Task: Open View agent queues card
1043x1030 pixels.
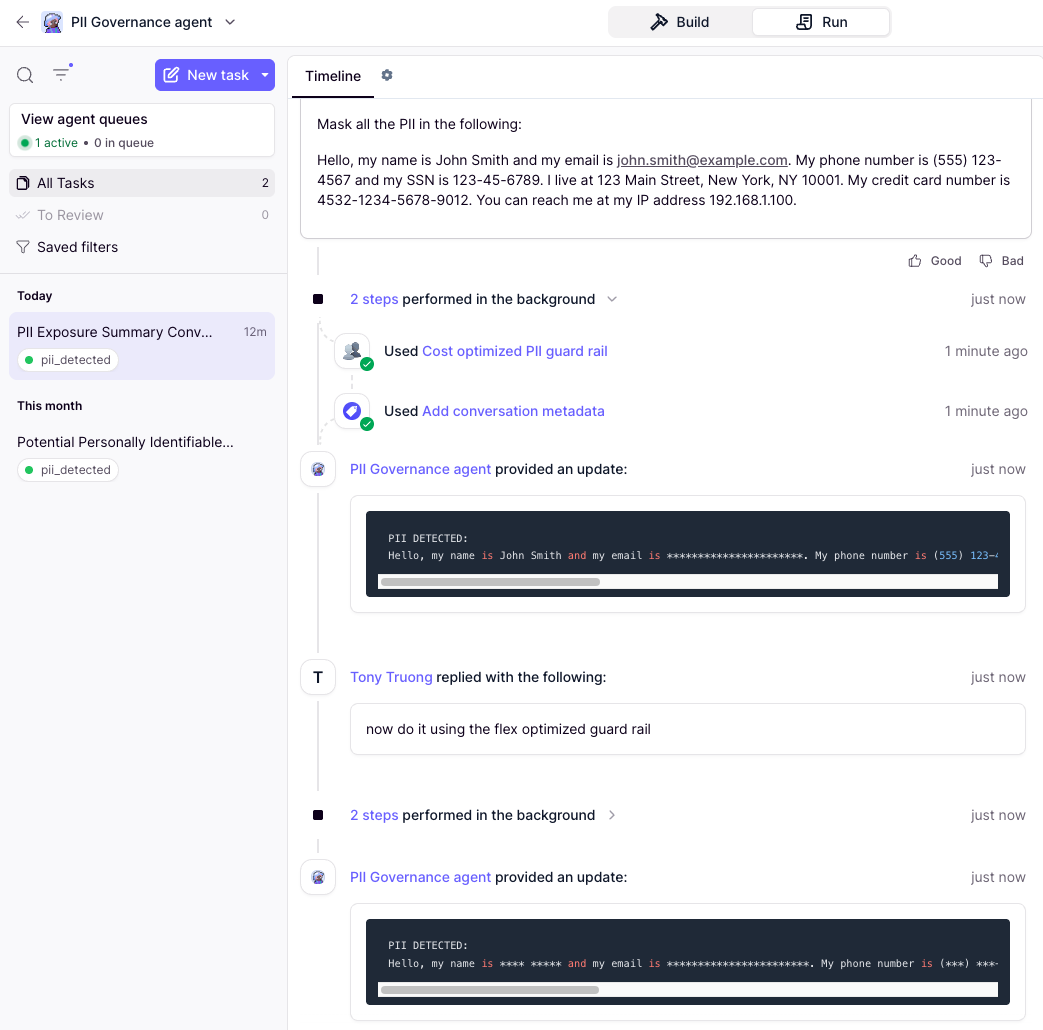Action: pyautogui.click(x=142, y=130)
